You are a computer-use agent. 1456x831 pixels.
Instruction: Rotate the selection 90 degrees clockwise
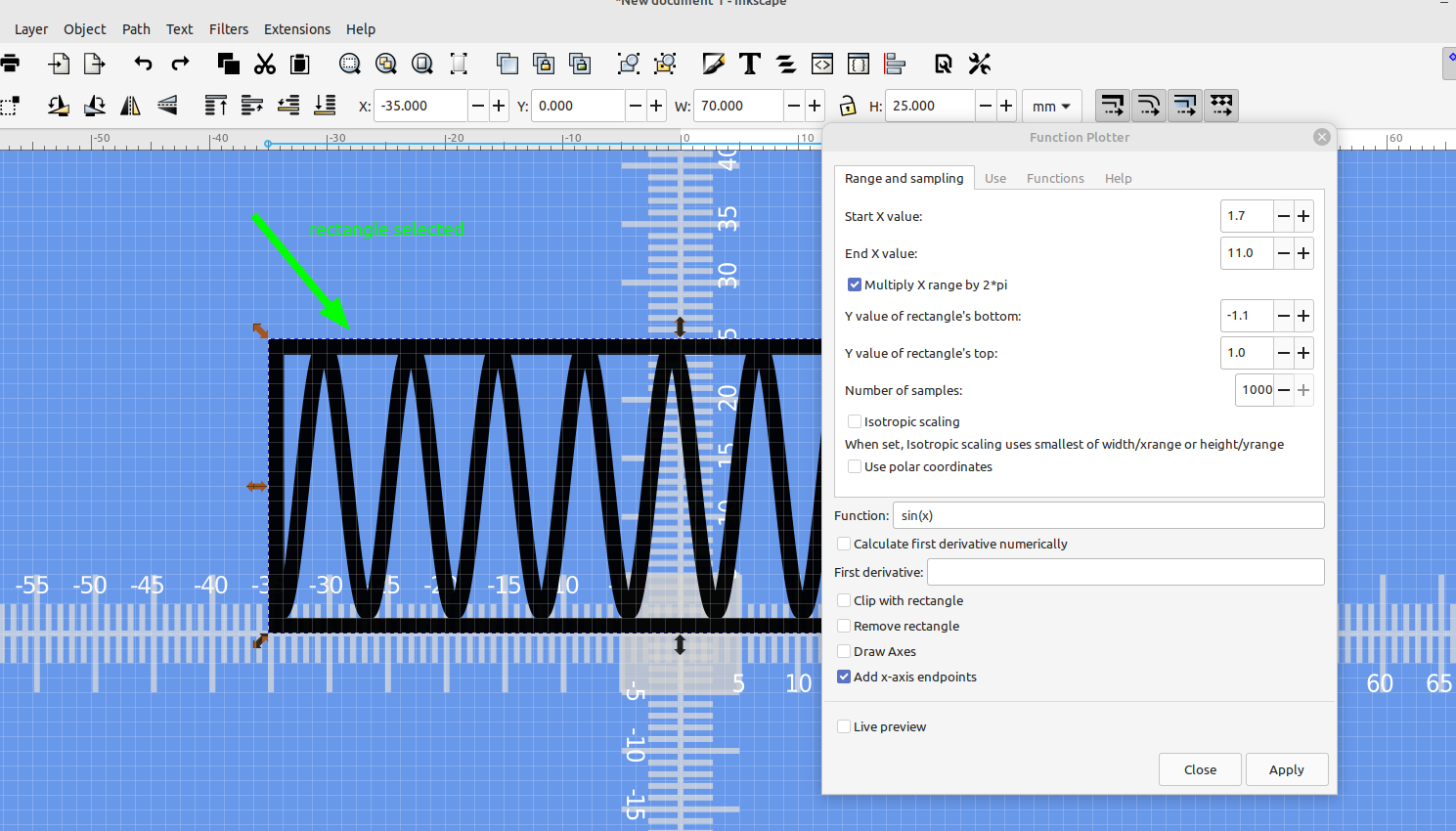tap(94, 106)
